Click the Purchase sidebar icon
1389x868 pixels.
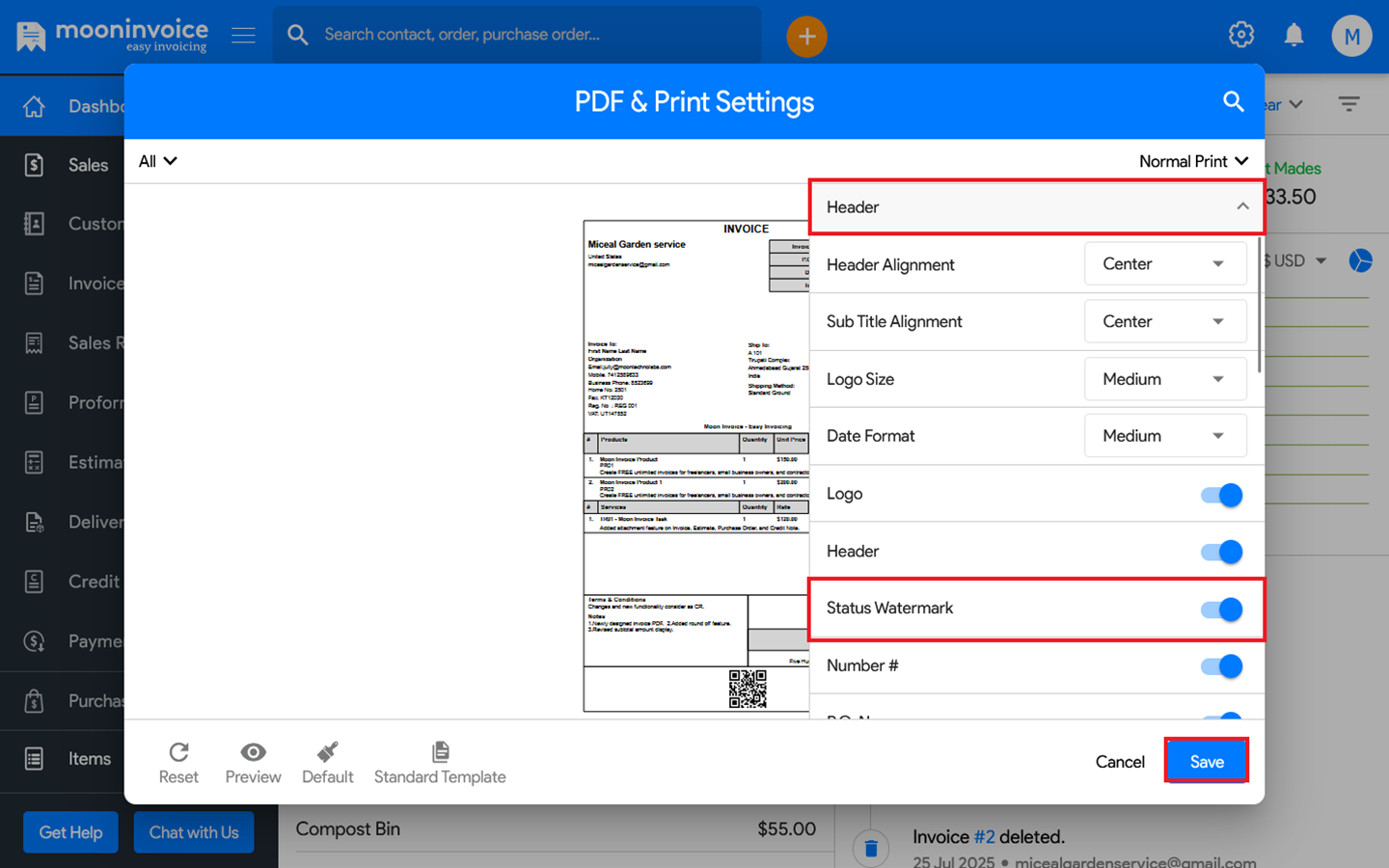pos(34,700)
